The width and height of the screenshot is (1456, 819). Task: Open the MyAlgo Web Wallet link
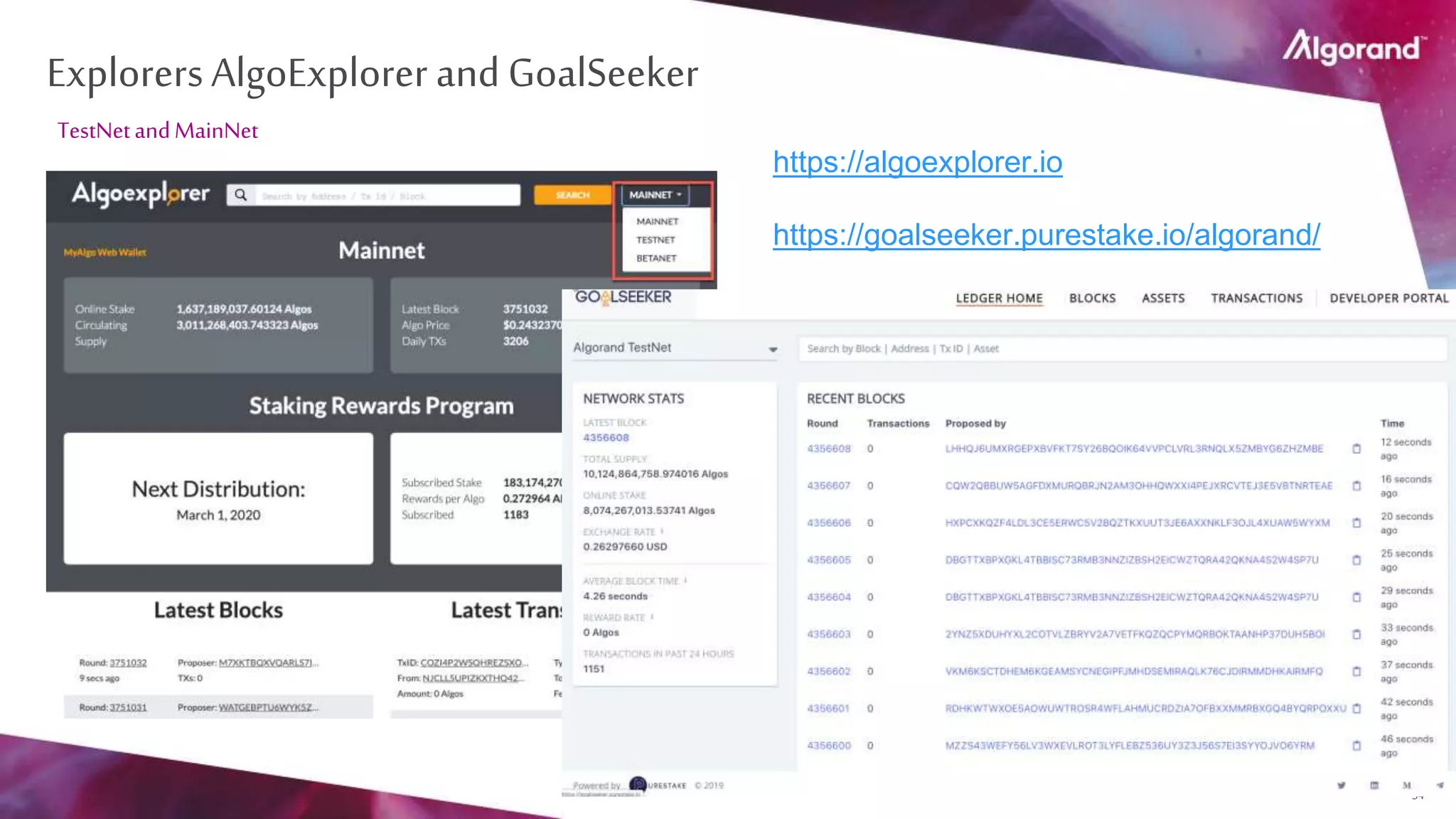[105, 252]
